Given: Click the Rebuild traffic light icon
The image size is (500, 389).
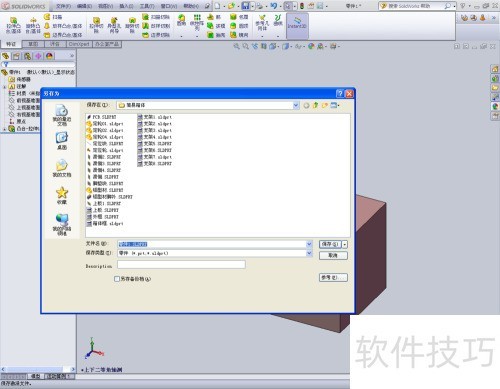Looking at the screenshot, I should (x=302, y=6).
